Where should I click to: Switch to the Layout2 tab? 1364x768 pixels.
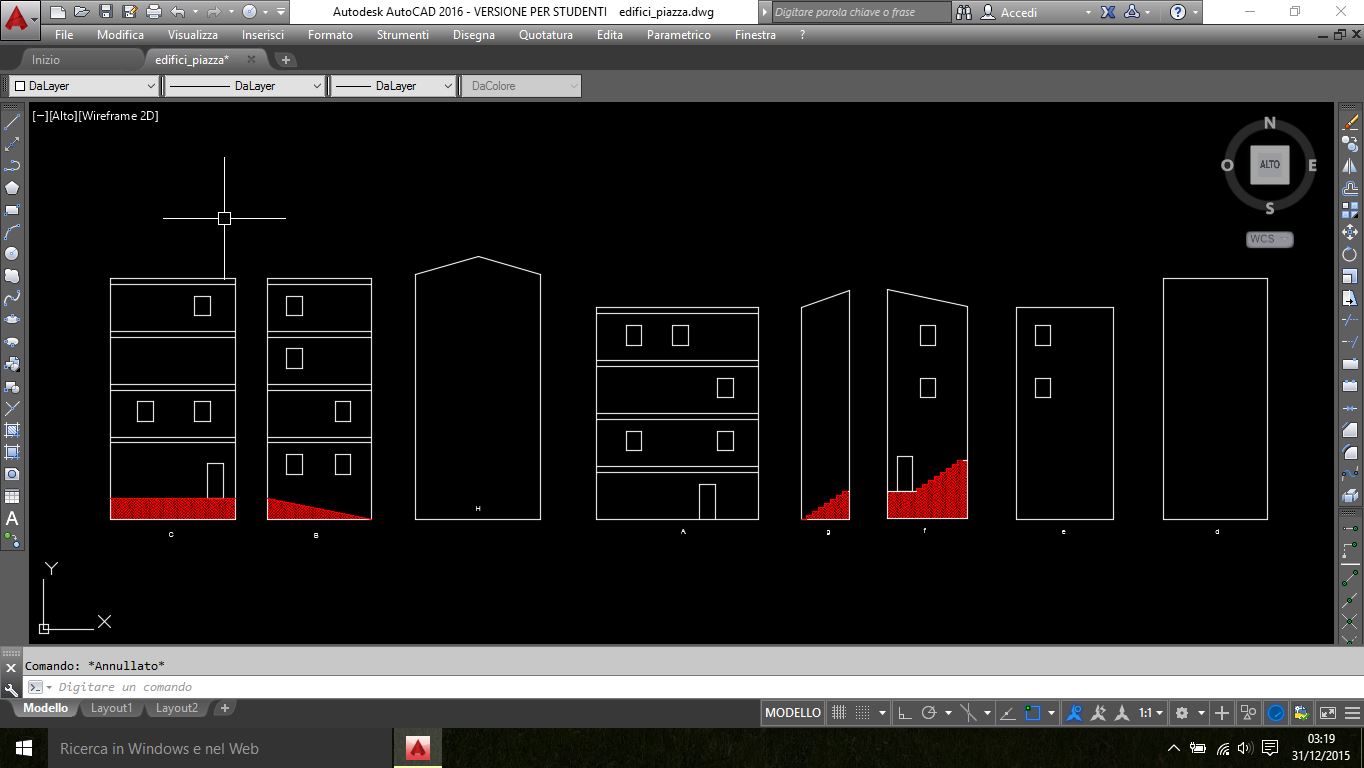[177, 708]
